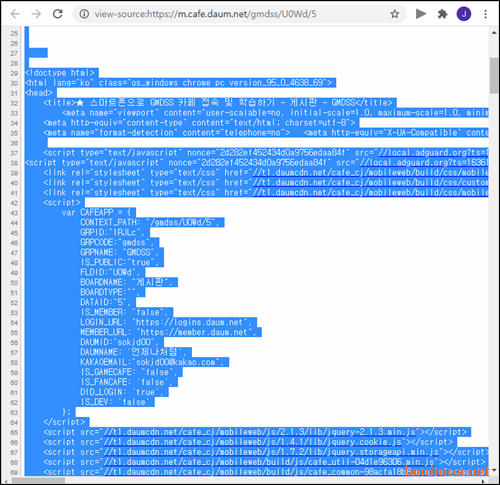Image resolution: width=500 pixels, height=485 pixels.
Task: Click the meta viewport line 33
Action: (x=275, y=113)
